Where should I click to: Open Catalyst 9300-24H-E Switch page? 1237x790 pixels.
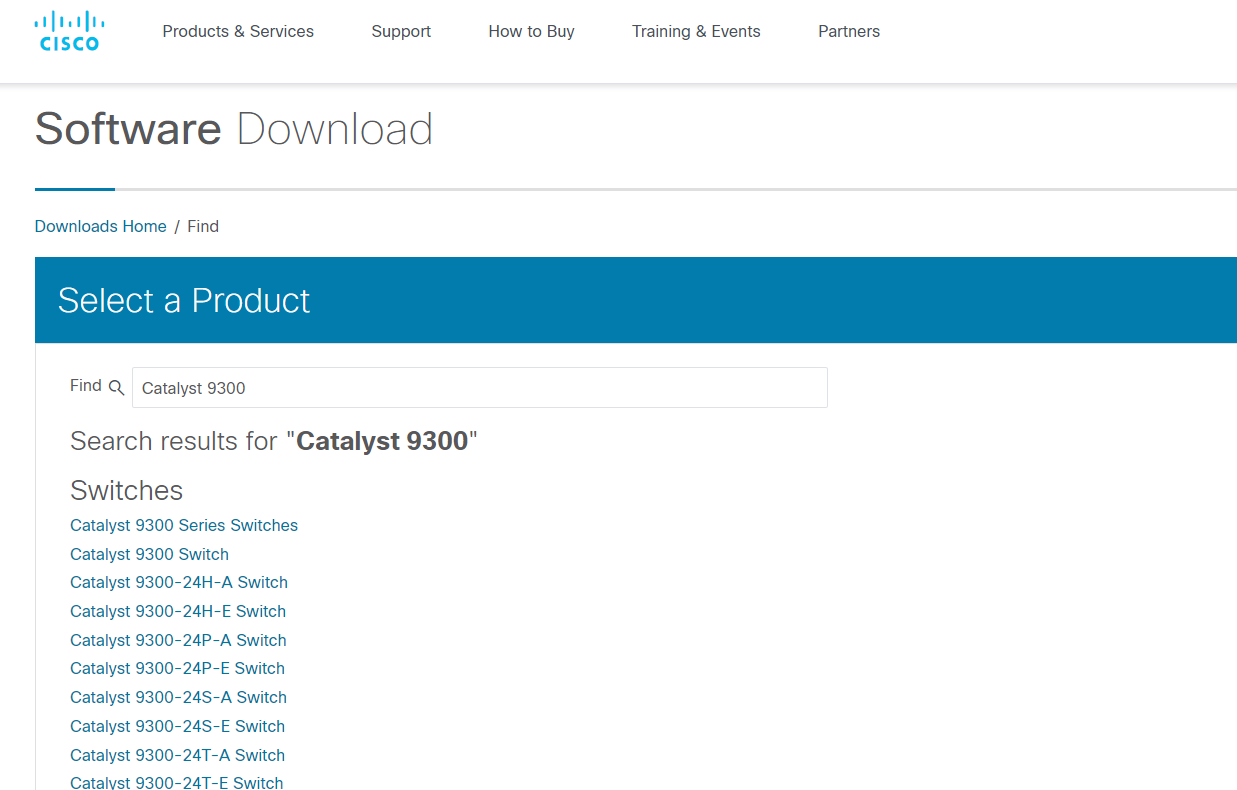tap(177, 611)
